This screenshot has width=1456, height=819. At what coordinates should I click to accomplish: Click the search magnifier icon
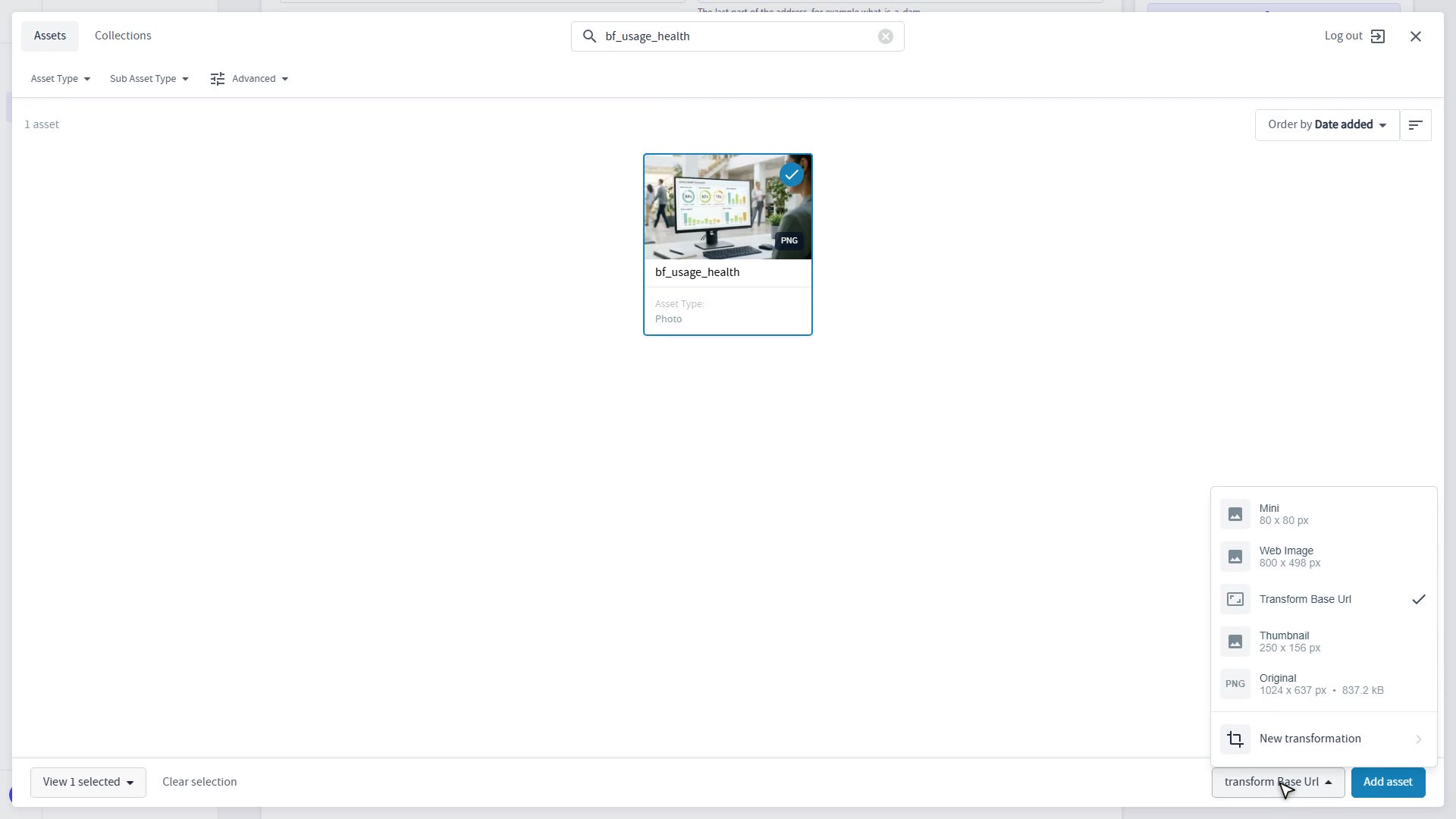pyautogui.click(x=589, y=36)
